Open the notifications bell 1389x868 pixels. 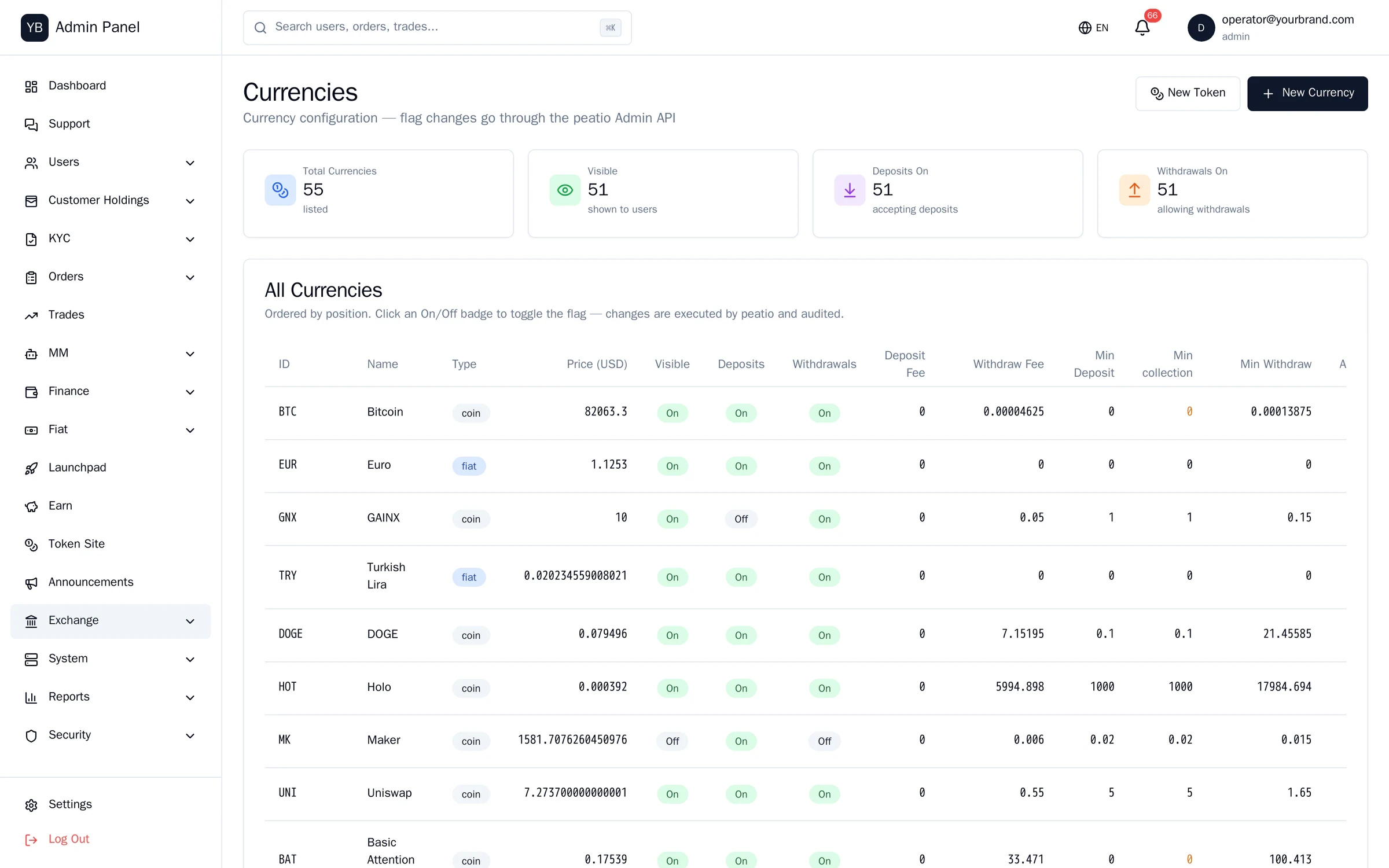[x=1142, y=27]
